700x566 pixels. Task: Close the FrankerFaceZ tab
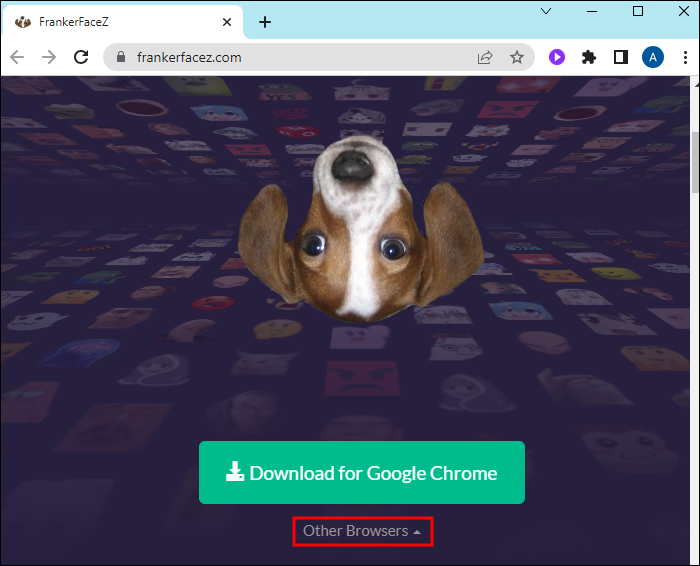227,22
